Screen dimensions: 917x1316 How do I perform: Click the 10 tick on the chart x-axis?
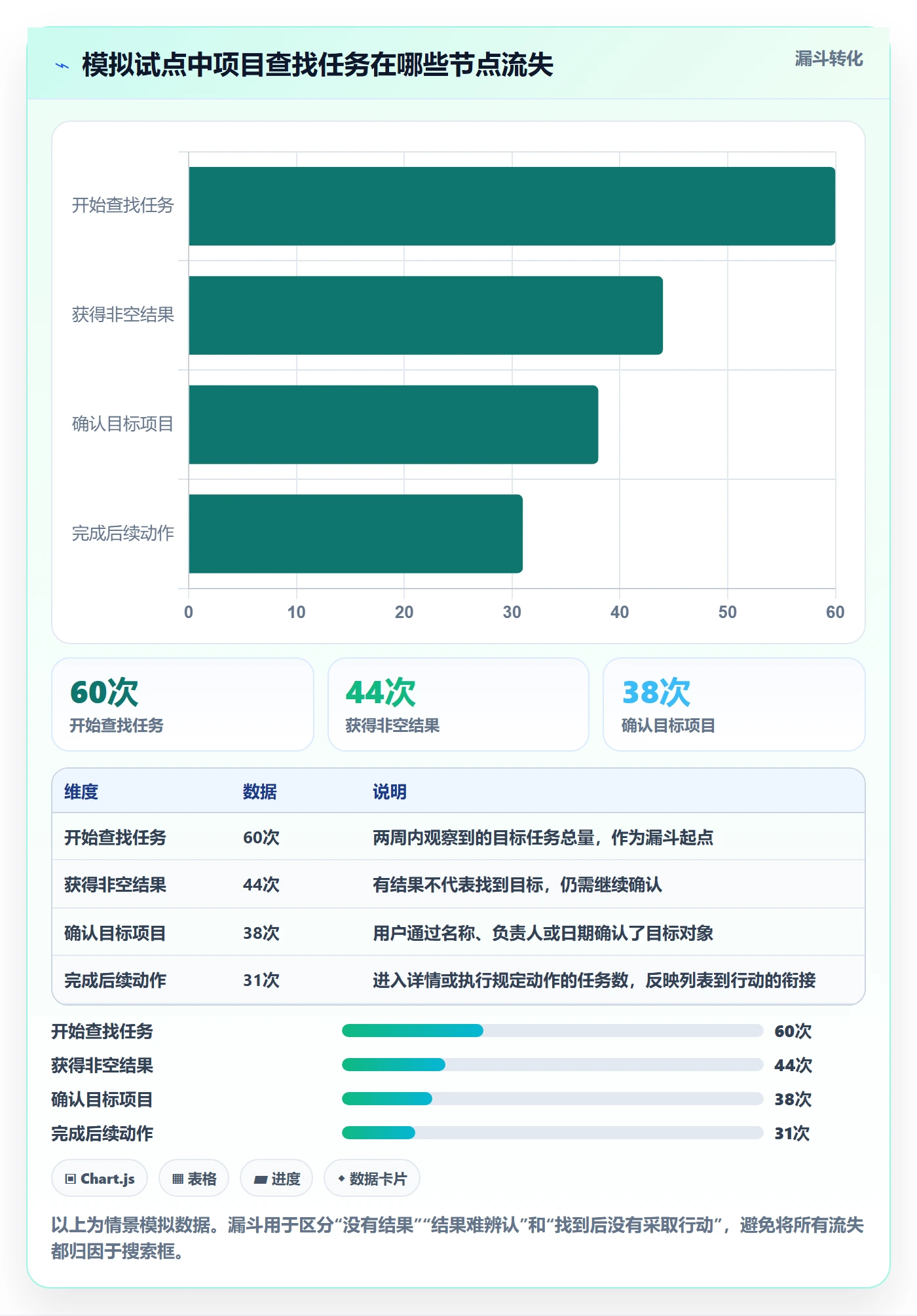297,612
